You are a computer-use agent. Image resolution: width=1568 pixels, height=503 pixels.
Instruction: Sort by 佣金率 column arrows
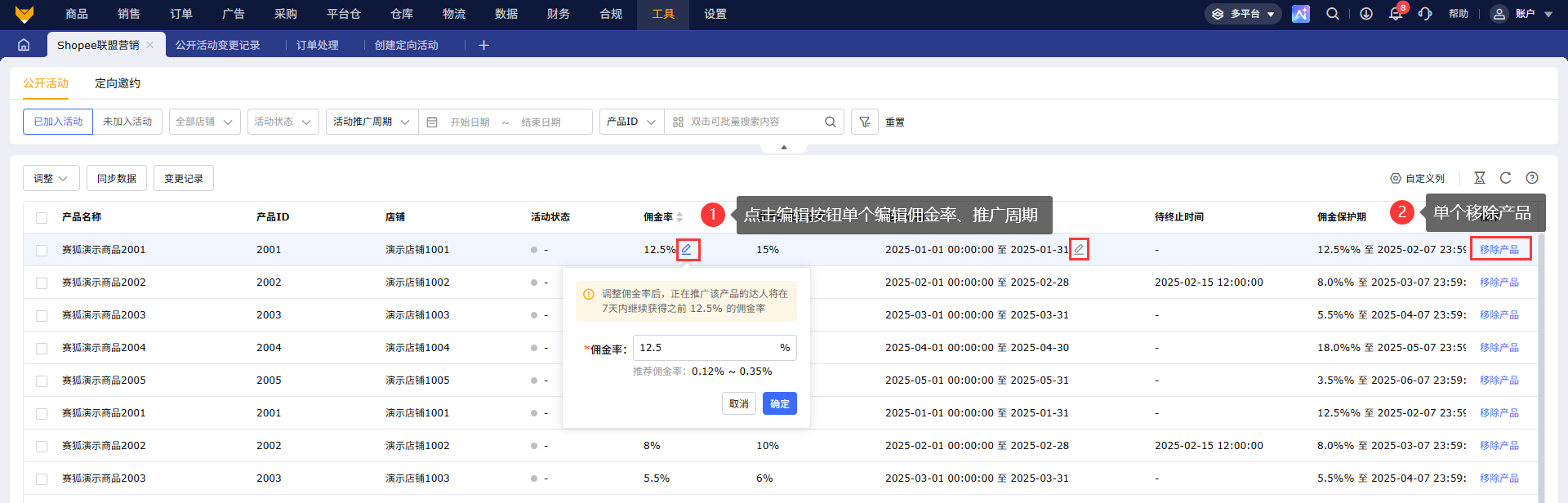click(679, 217)
